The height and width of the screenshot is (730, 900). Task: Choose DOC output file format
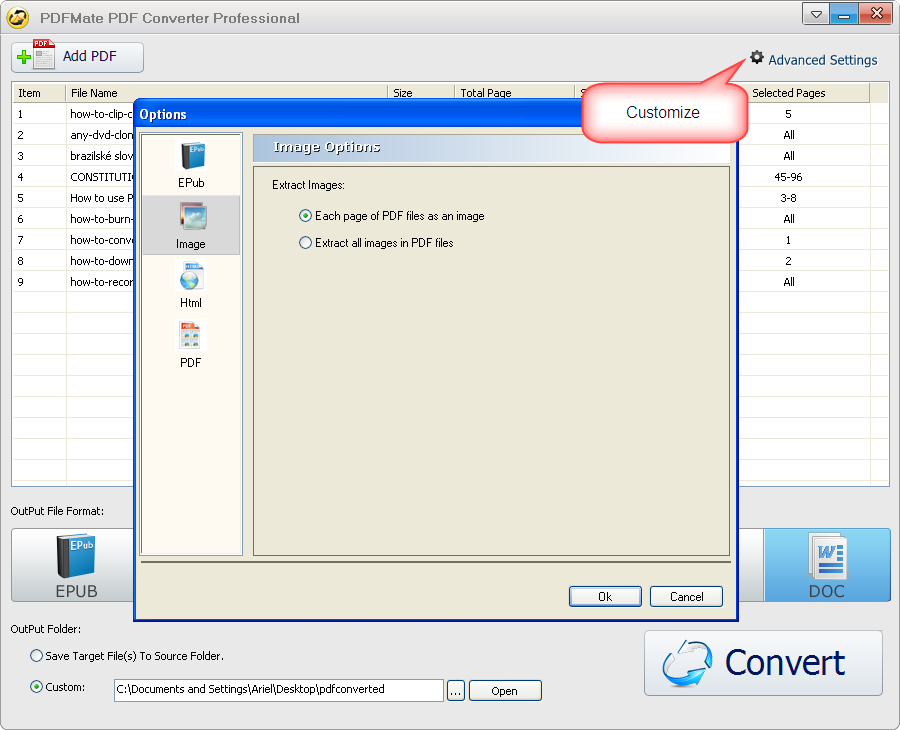pos(827,565)
